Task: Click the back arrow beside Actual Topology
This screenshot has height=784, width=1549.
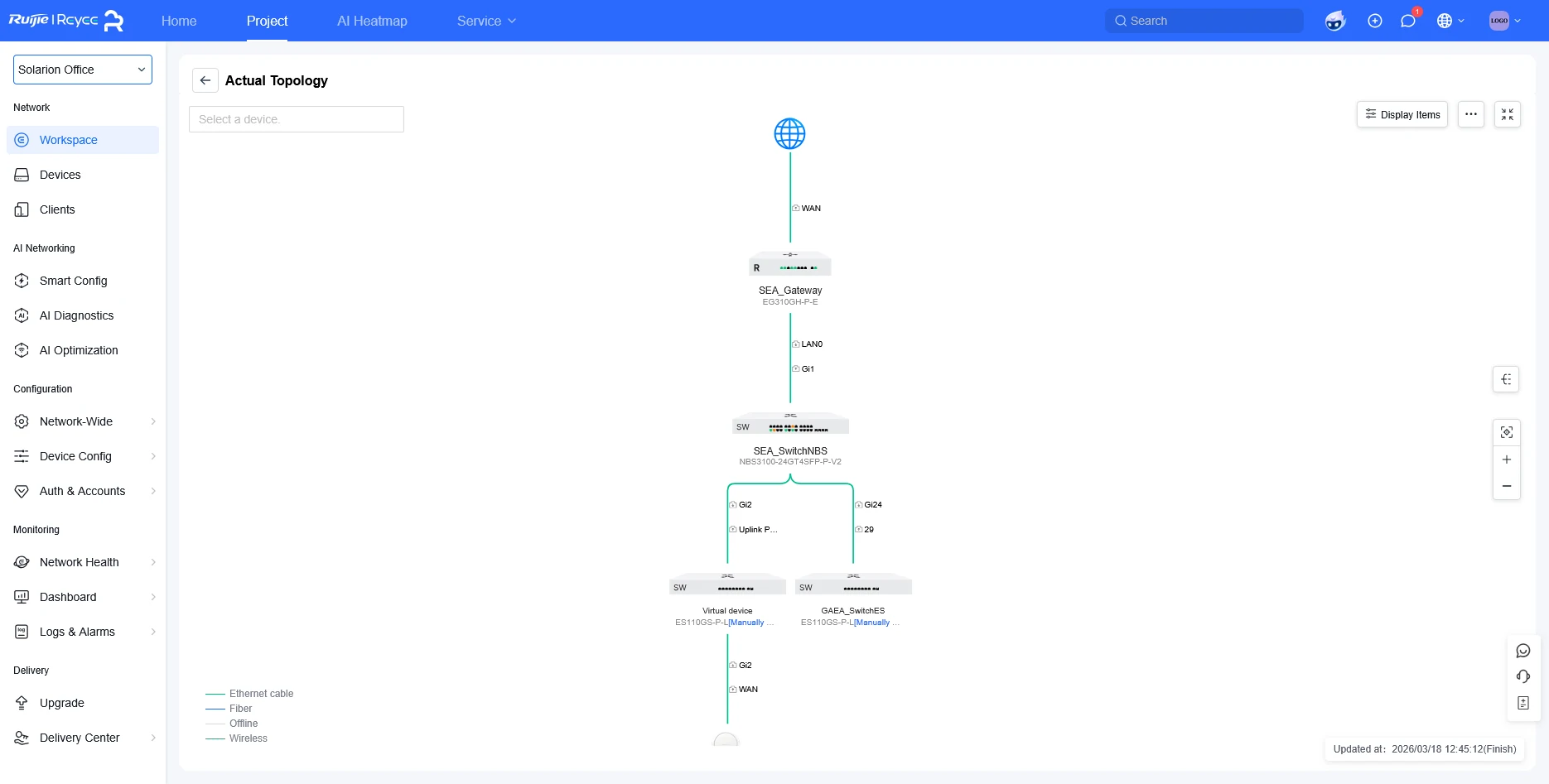Action: tap(205, 80)
